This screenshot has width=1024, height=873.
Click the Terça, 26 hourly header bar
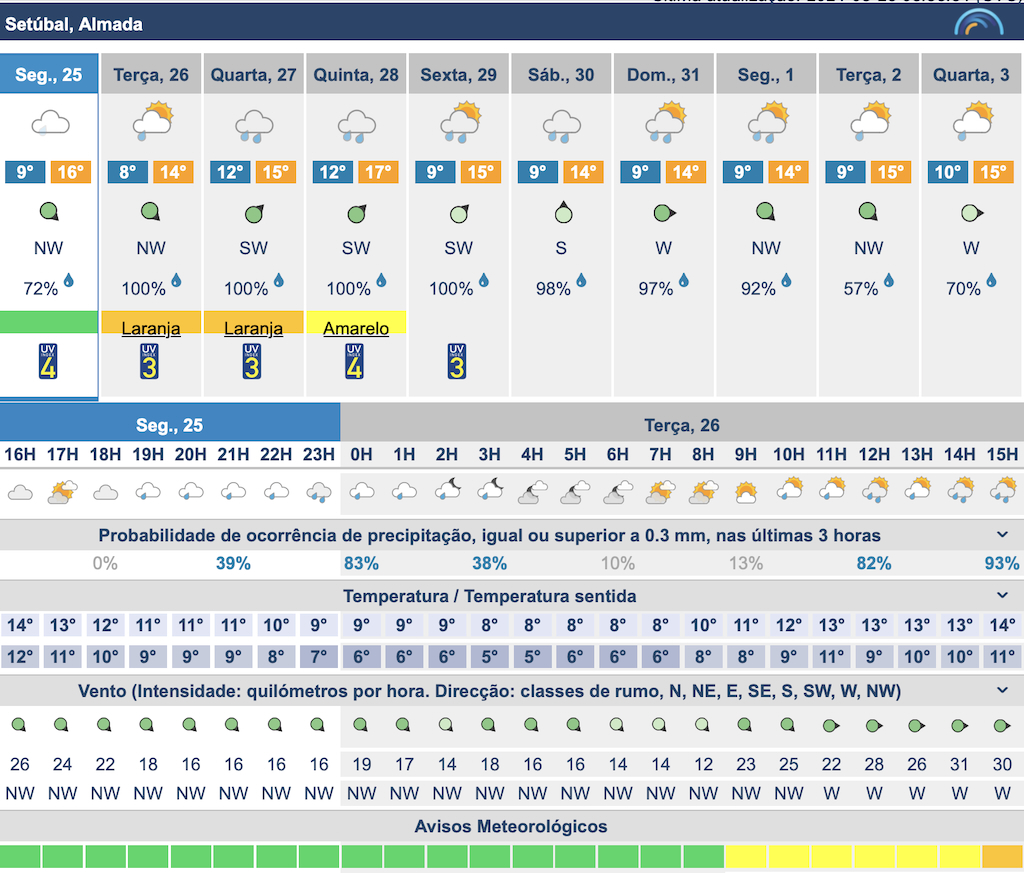[x=682, y=426]
